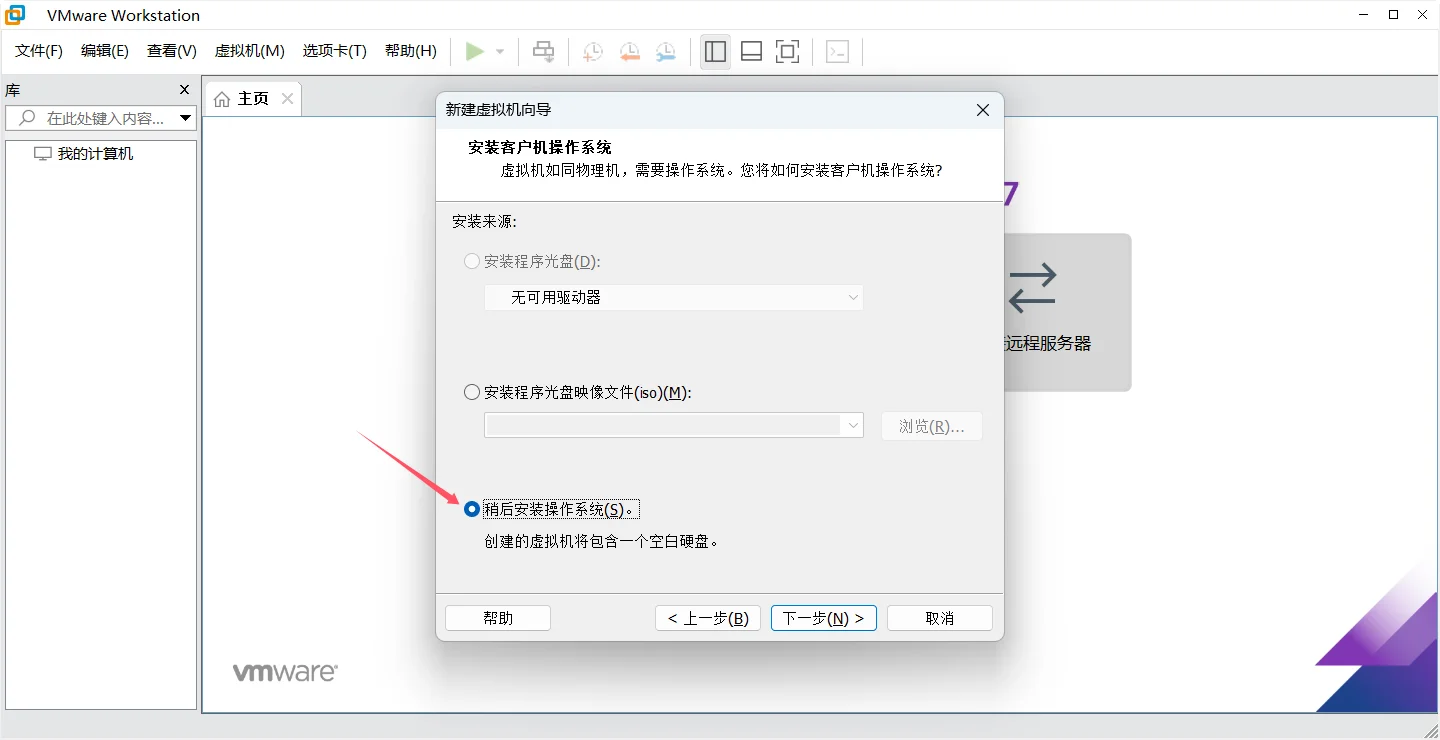Screen dimensions: 1440x740
Task: Click the VMware Workstation app logo icon
Action: click(x=15, y=15)
